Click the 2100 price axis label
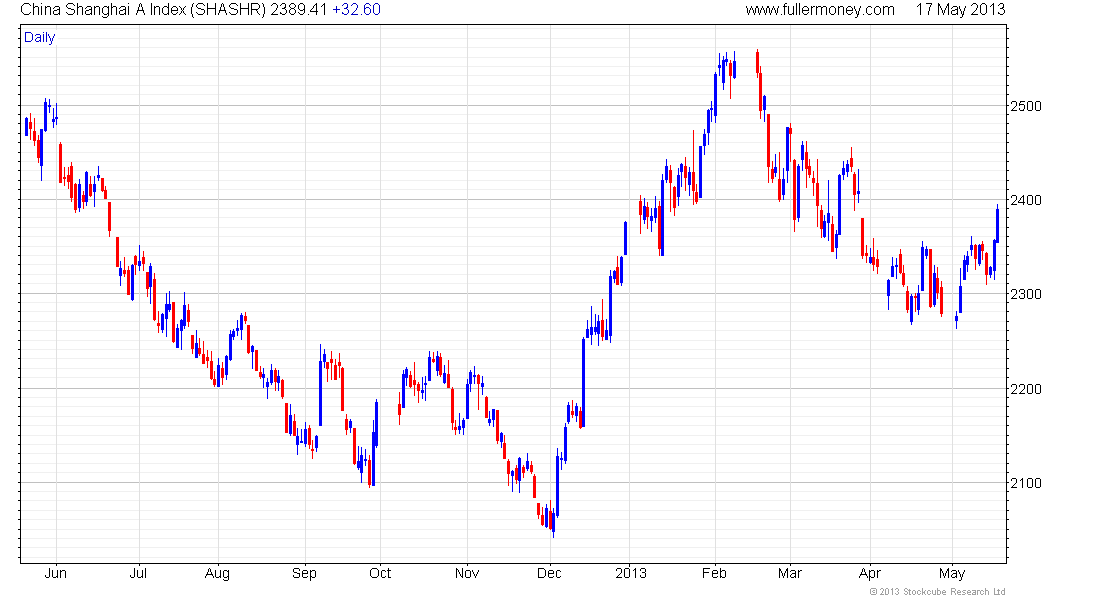Viewport: 1100px width, 600px height. (x=1026, y=484)
